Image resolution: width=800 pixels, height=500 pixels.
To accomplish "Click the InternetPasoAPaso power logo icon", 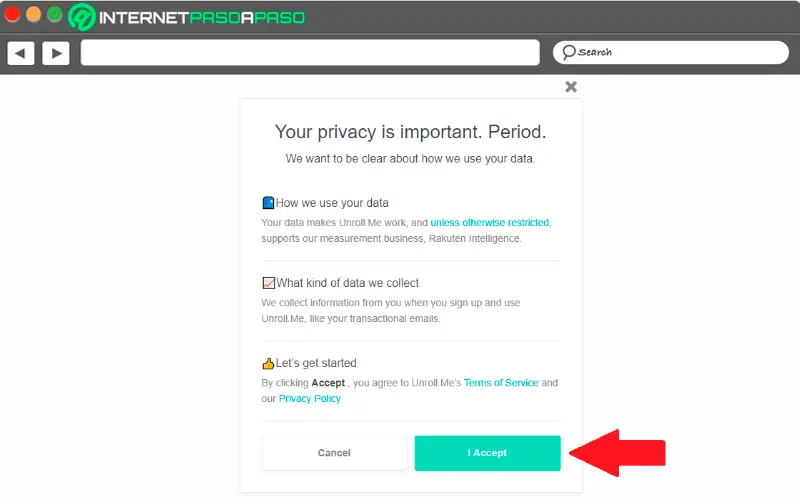I will point(82,17).
